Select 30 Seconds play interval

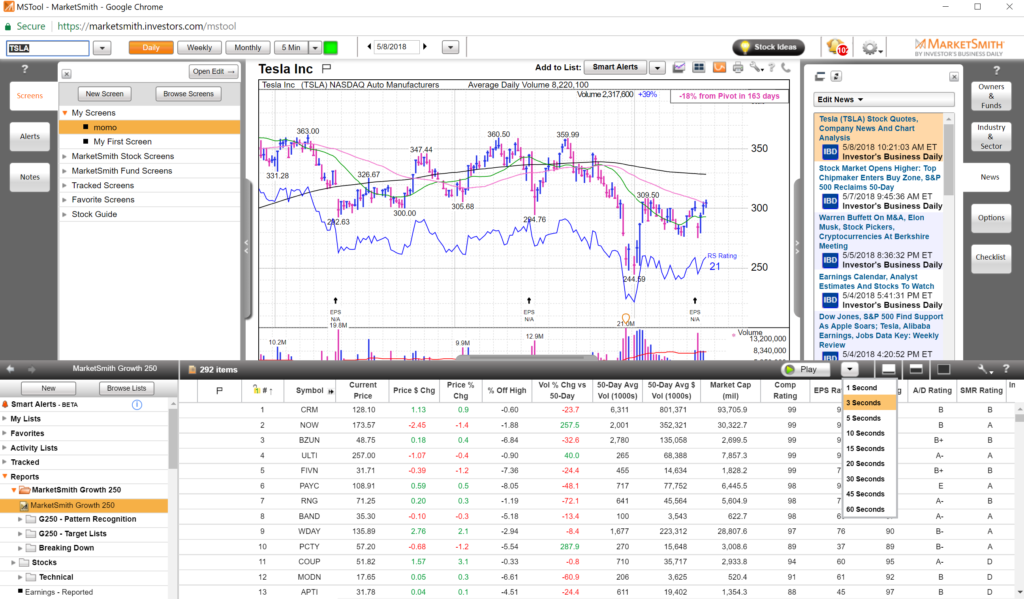869,479
